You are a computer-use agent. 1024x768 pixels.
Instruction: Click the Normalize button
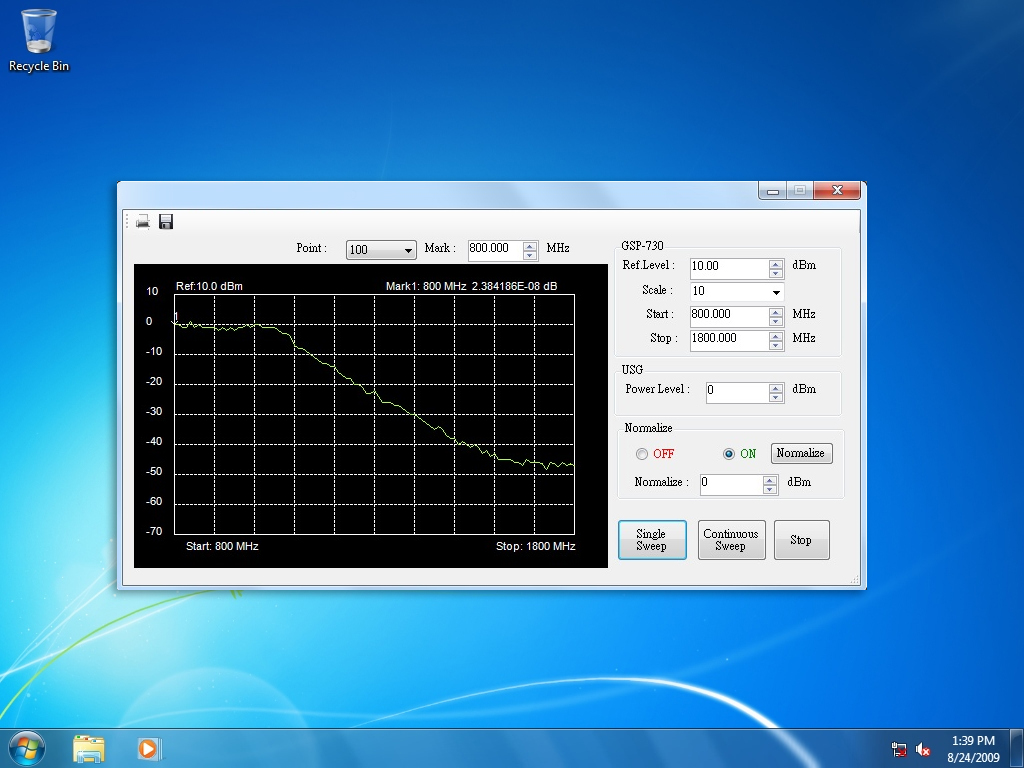pyautogui.click(x=801, y=453)
